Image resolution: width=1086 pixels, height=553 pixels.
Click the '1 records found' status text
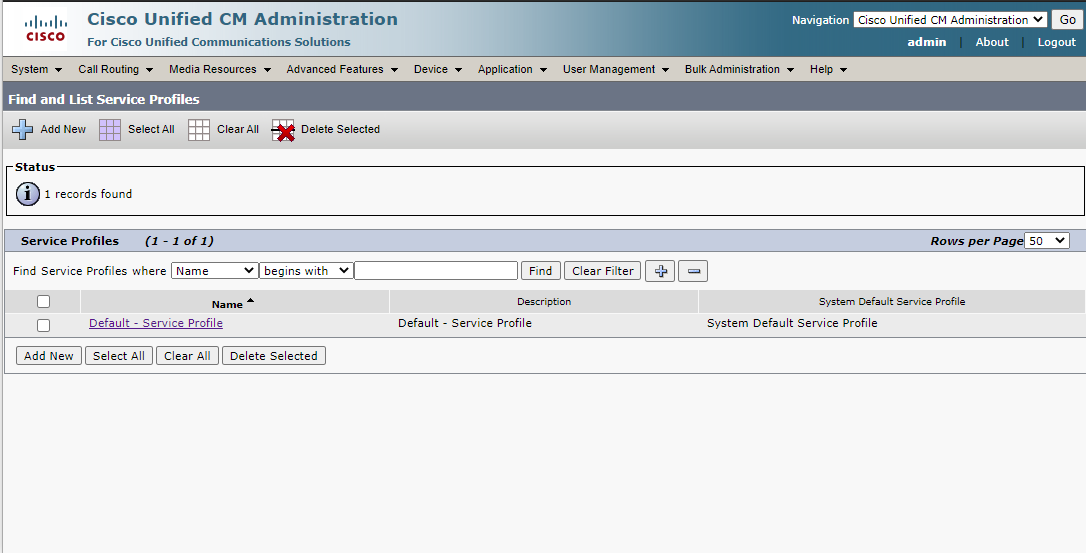pos(88,194)
